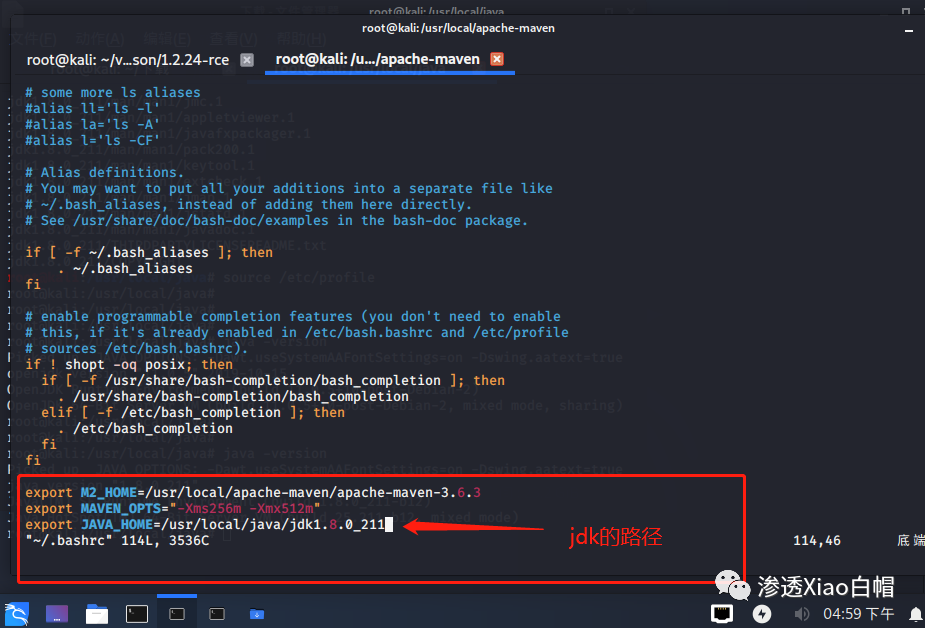Select the /u.../apache-maven terminal tab
Viewport: 925px width, 628px height.
[x=378, y=59]
